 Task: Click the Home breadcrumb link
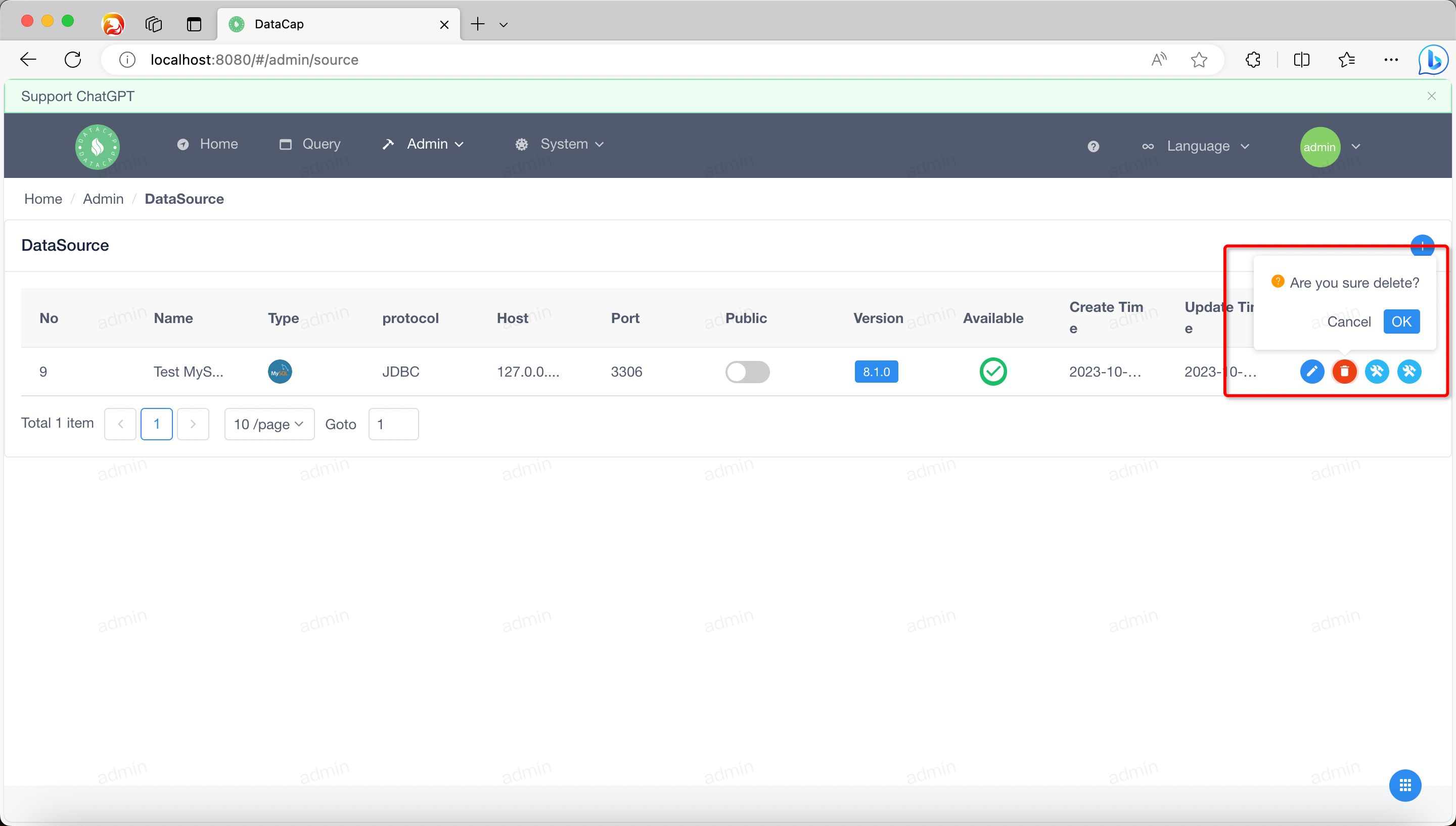pos(43,199)
